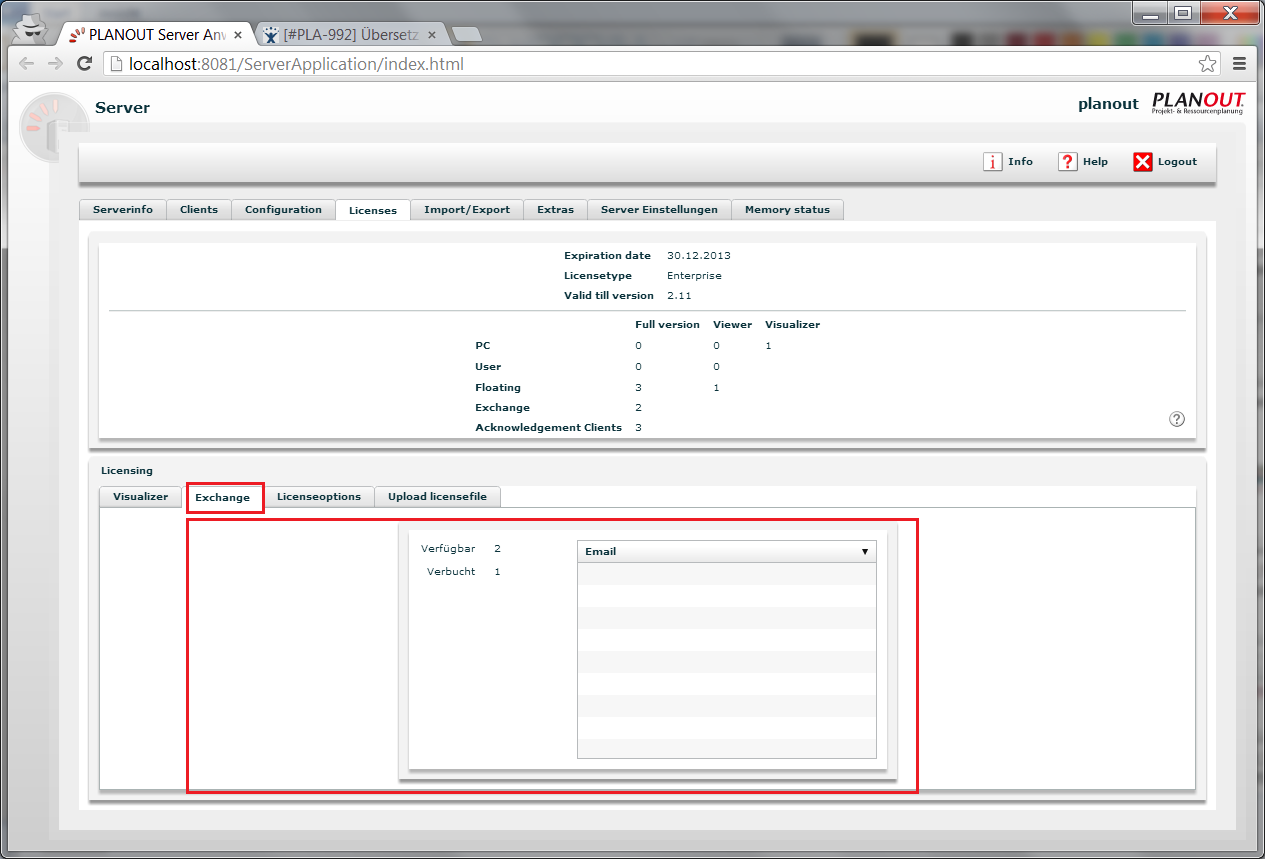The width and height of the screenshot is (1265, 859).
Task: Reload page with the refresh icon
Action: 85,64
